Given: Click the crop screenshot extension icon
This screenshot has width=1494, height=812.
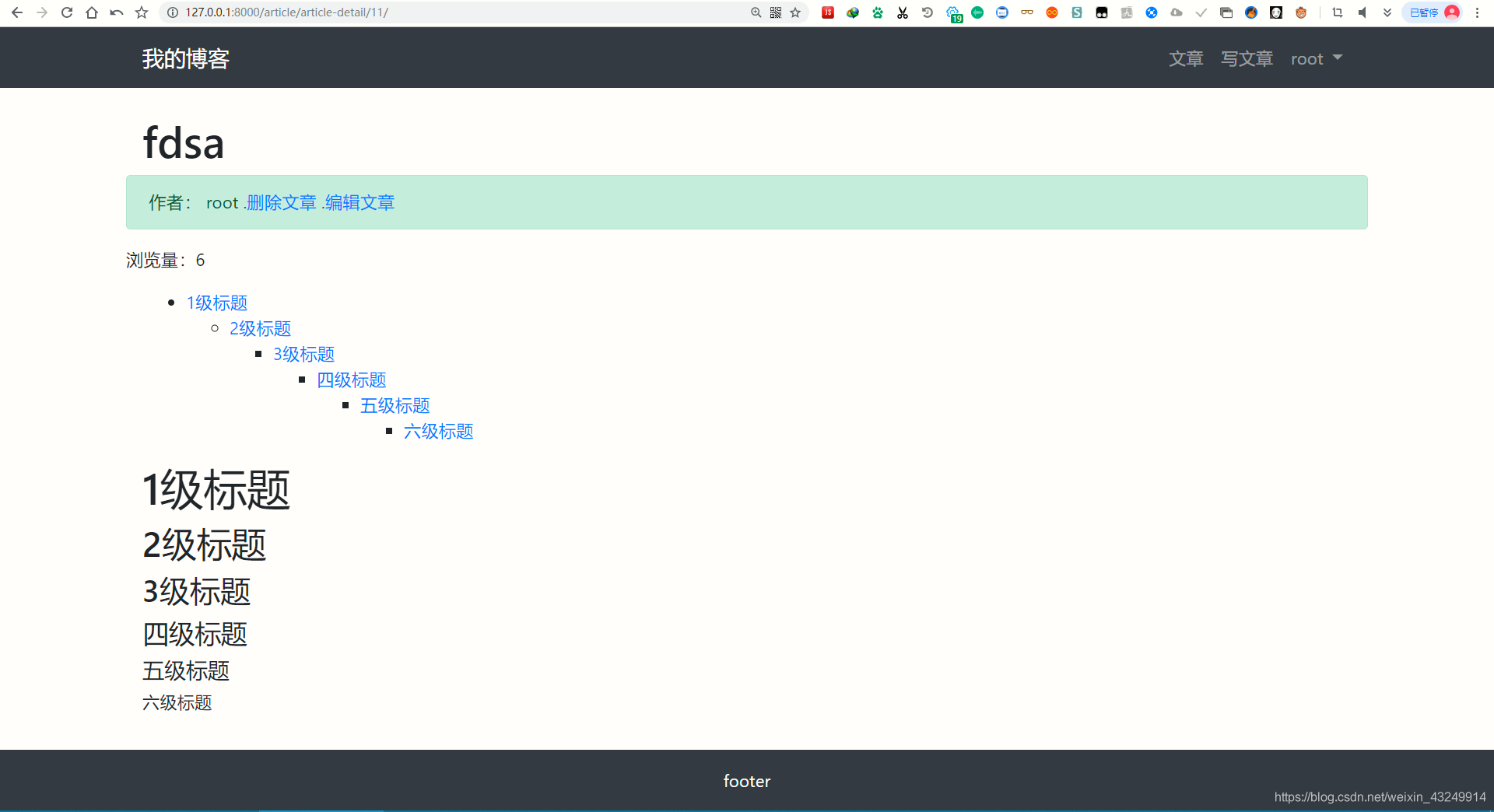Looking at the screenshot, I should click(1338, 12).
